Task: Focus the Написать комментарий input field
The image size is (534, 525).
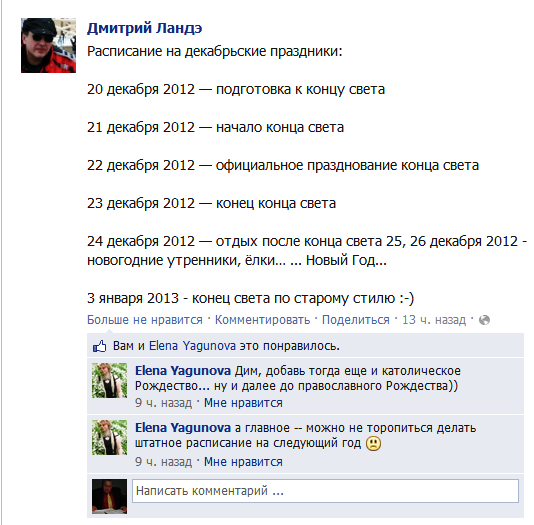Action: pos(325,491)
